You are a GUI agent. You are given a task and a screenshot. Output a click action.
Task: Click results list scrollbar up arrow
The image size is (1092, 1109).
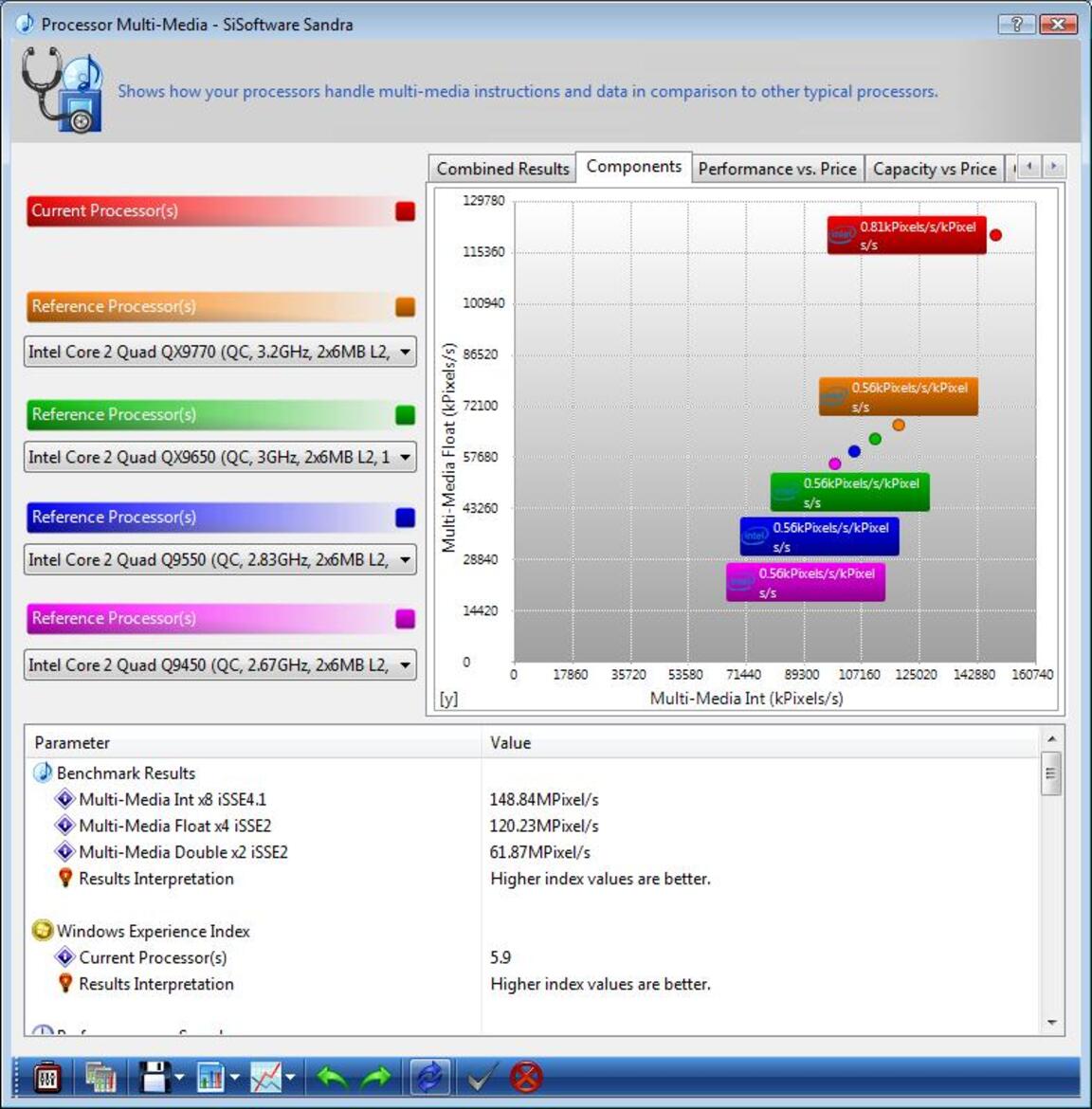(x=1051, y=738)
